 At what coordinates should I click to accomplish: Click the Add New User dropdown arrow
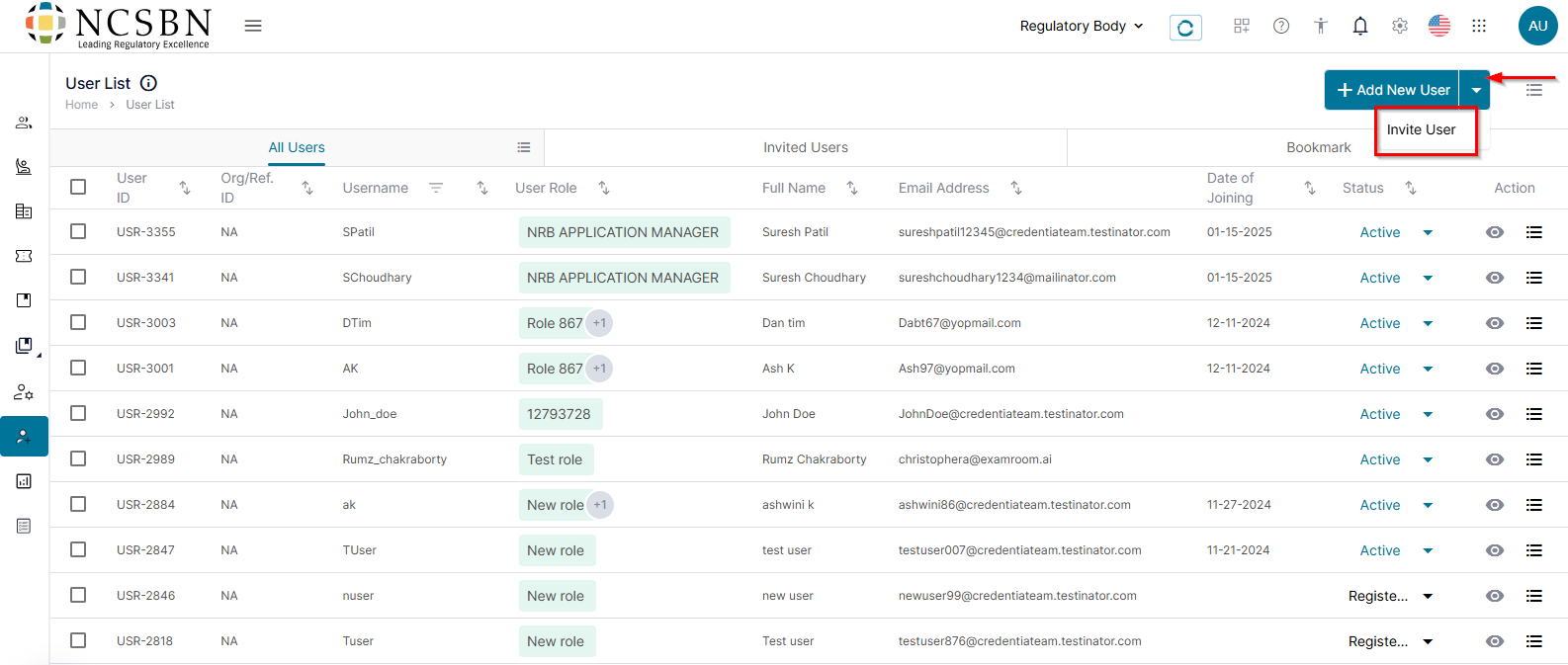click(1475, 90)
